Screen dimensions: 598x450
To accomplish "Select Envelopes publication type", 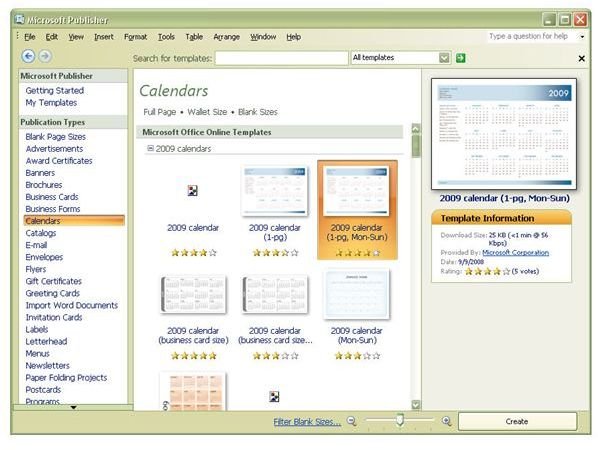I will point(44,257).
